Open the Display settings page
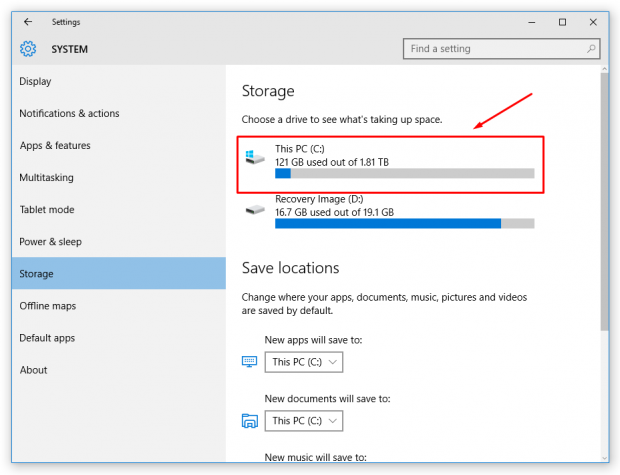 (x=36, y=82)
